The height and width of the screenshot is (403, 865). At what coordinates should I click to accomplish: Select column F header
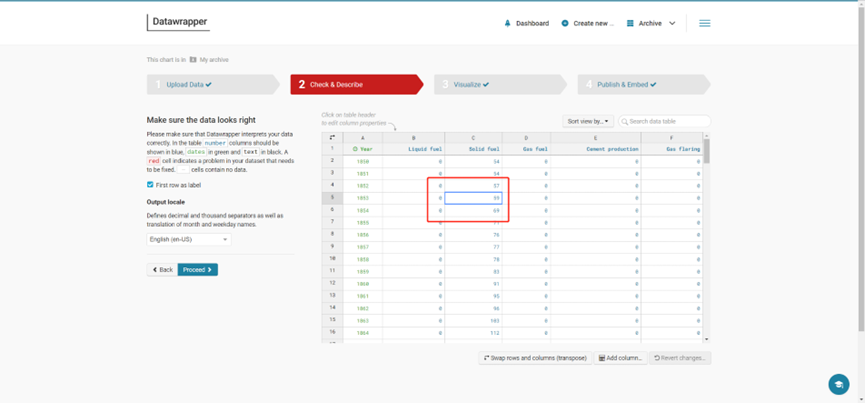click(672, 138)
